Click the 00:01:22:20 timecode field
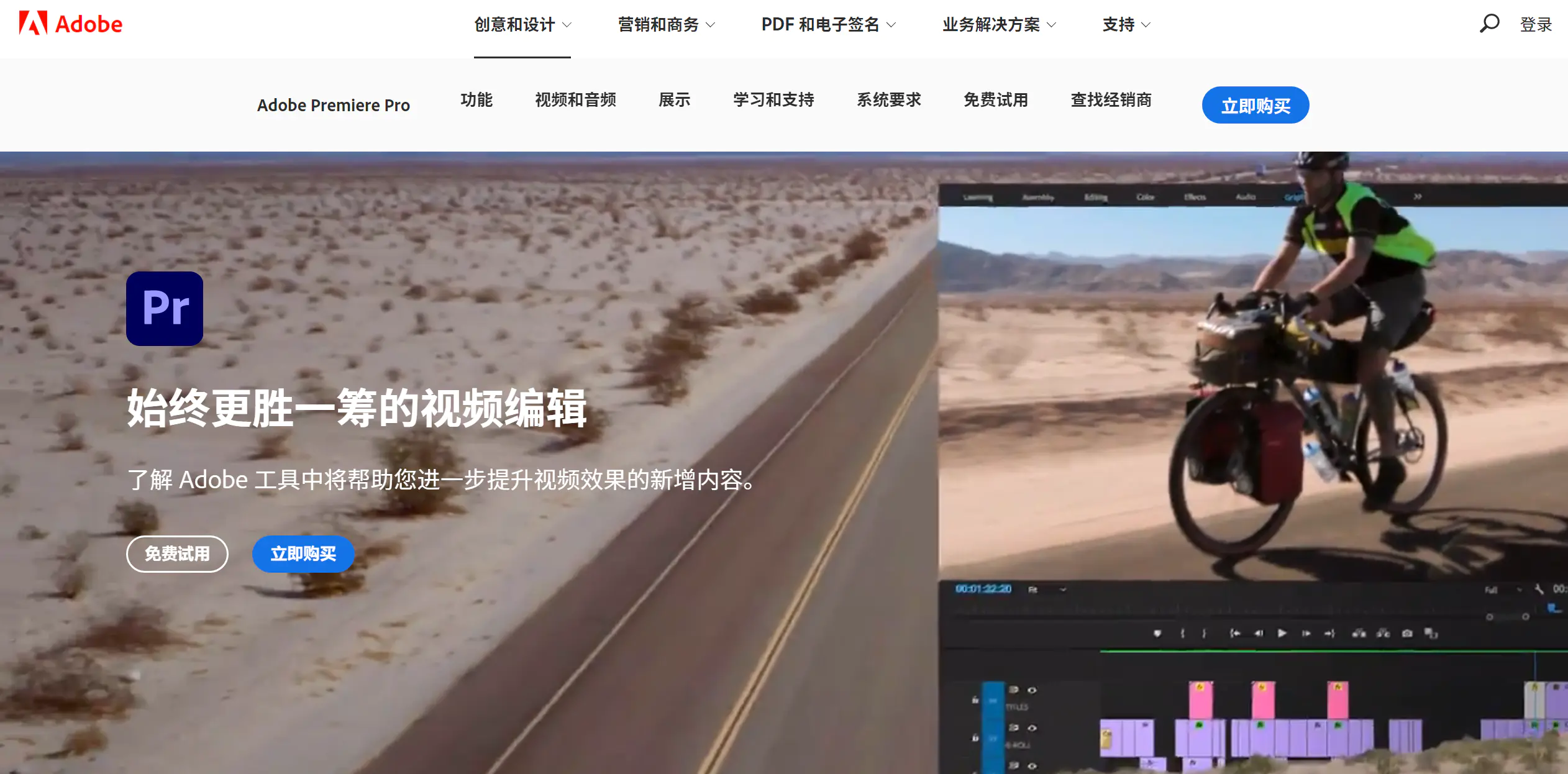The height and width of the screenshot is (774, 1568). [x=983, y=589]
